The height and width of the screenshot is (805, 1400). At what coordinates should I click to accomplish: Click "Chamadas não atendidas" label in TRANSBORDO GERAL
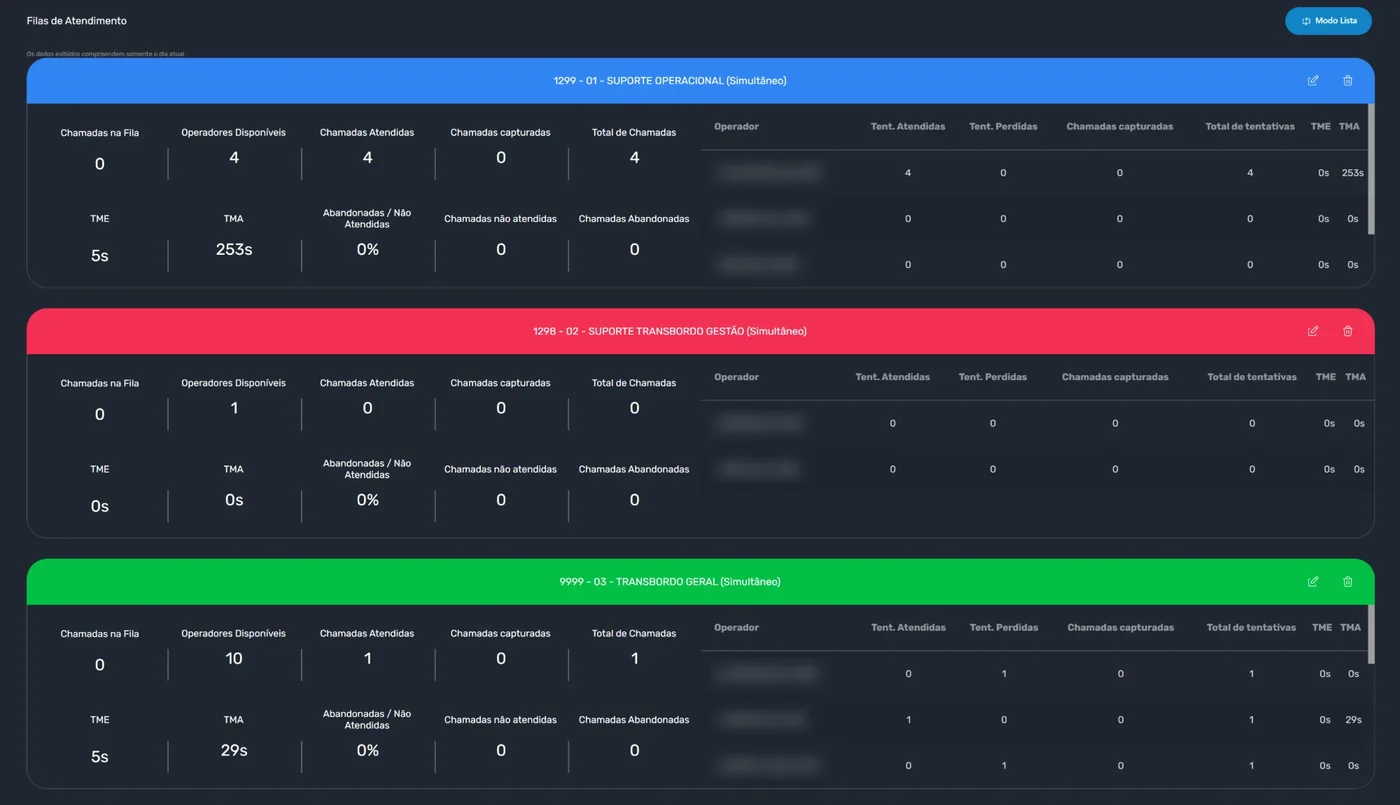tap(501, 720)
